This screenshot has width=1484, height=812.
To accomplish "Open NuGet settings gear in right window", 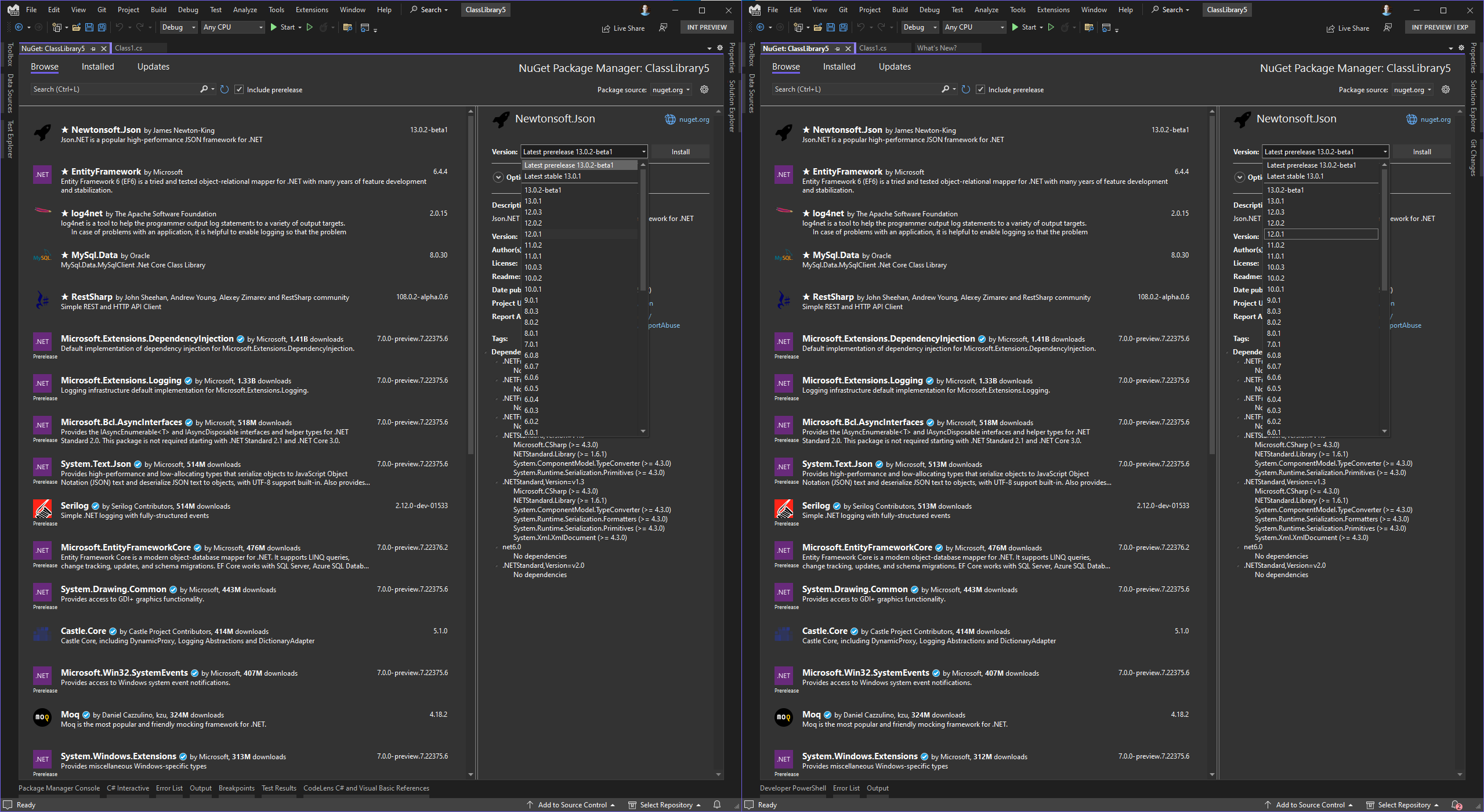I will point(1445,89).
